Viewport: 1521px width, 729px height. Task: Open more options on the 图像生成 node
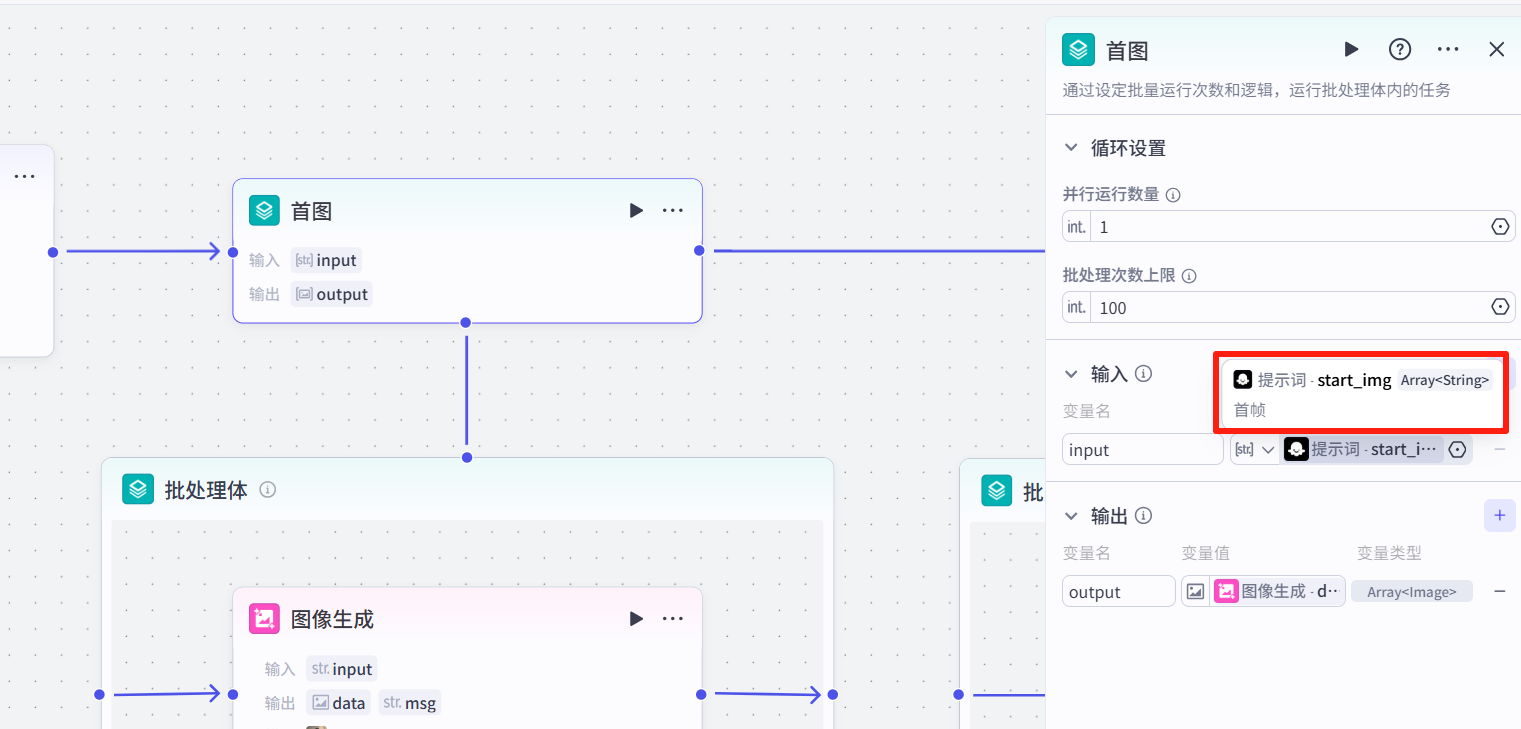pos(673,618)
